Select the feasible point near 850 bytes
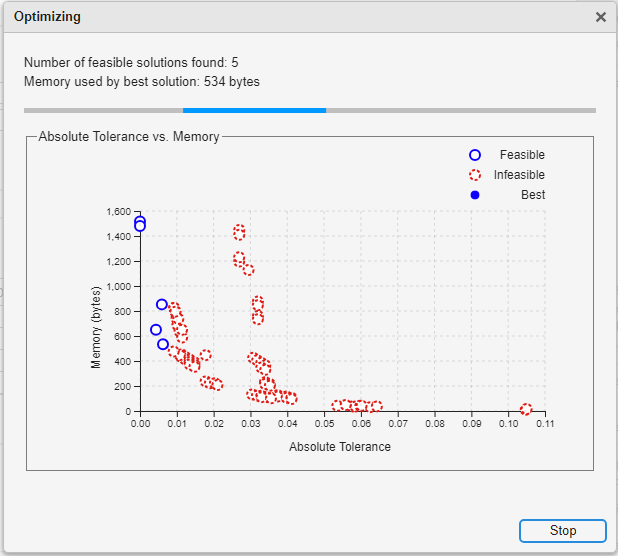 162,305
